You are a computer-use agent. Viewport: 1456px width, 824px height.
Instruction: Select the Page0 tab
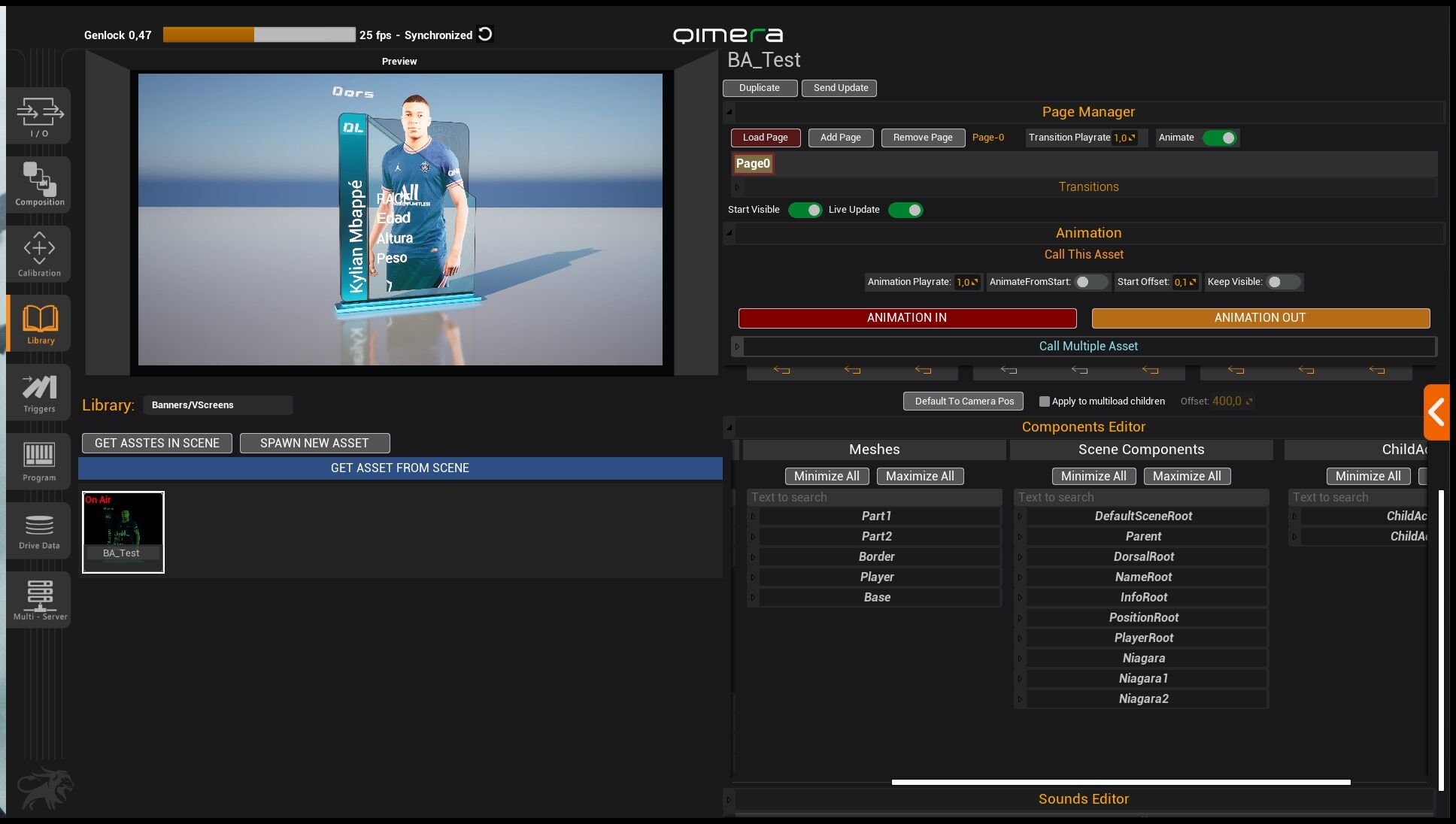753,163
